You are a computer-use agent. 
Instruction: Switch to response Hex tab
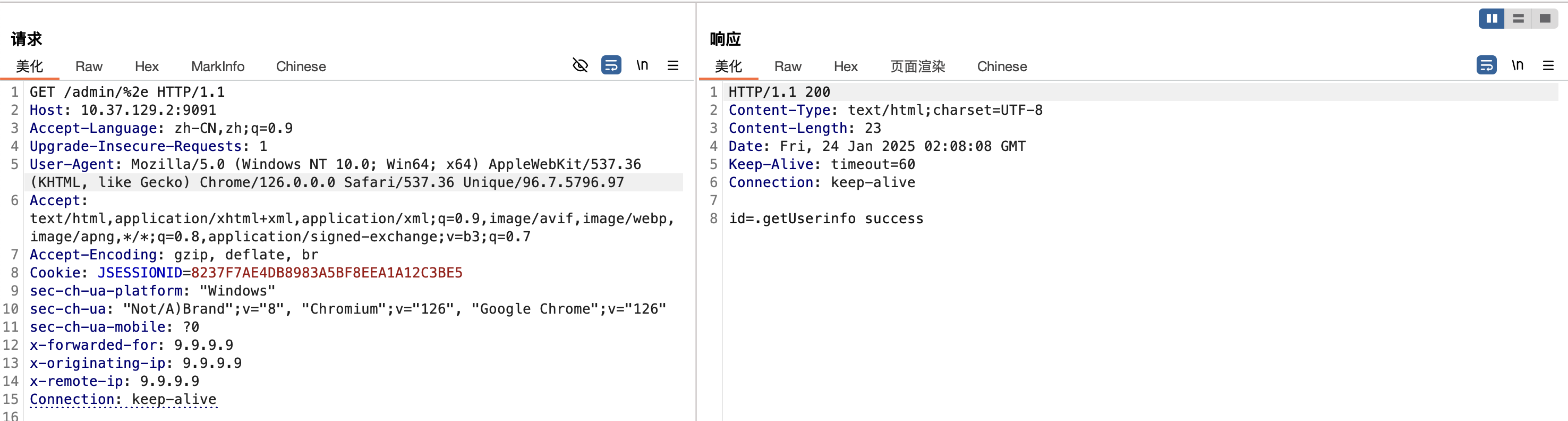click(x=846, y=66)
